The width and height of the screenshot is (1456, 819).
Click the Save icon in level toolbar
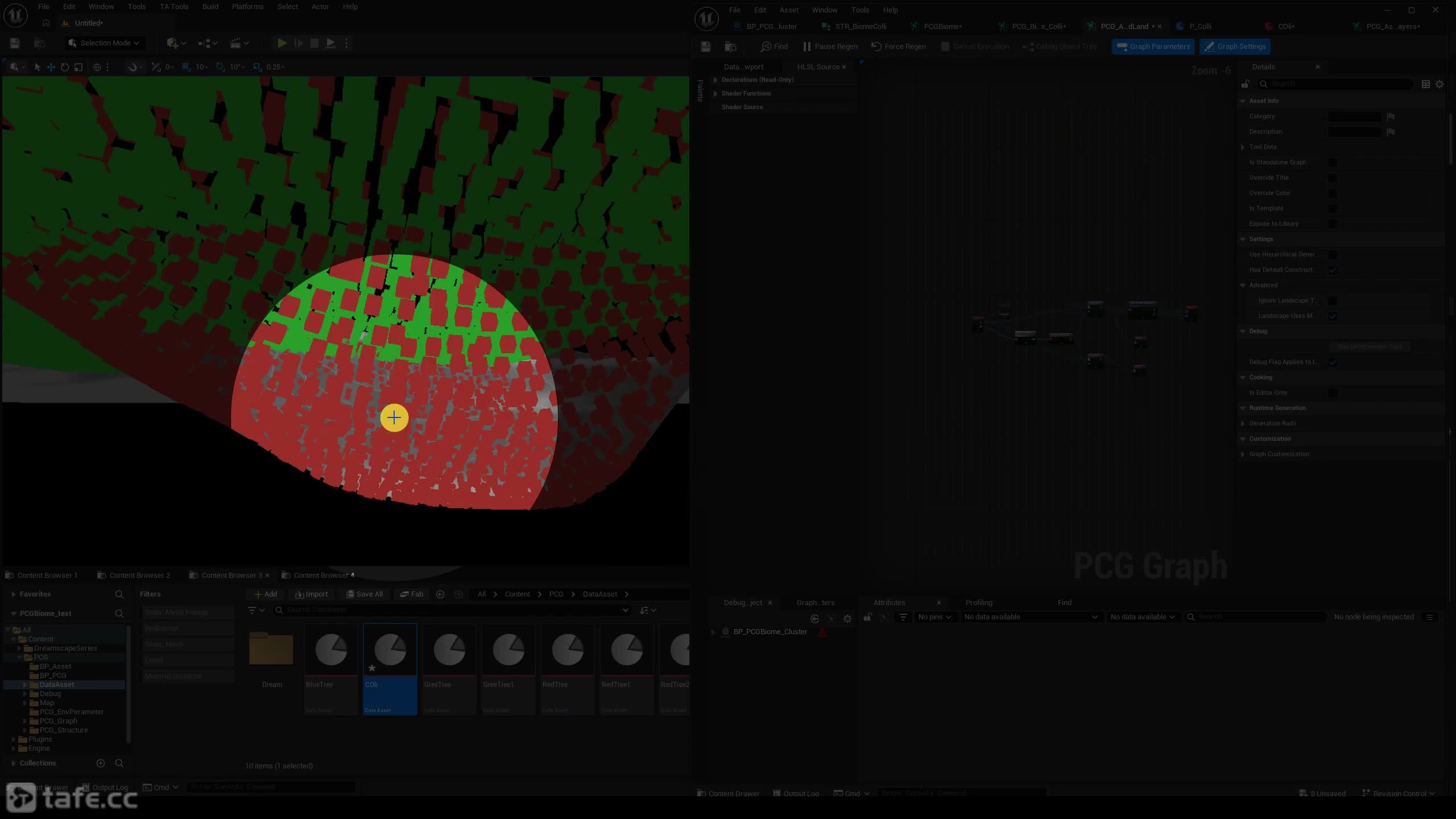click(15, 43)
